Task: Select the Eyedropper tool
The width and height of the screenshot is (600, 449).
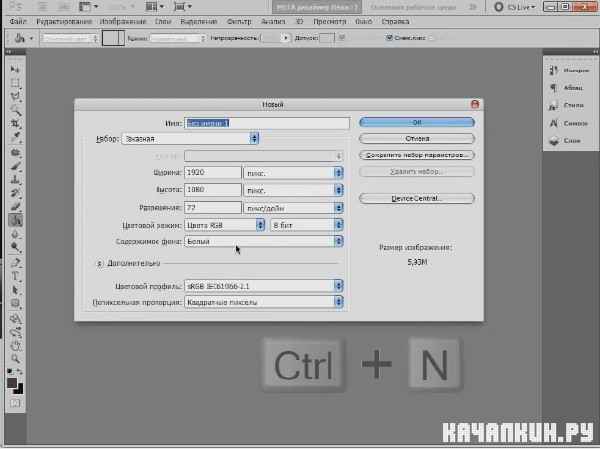Action: [15, 137]
